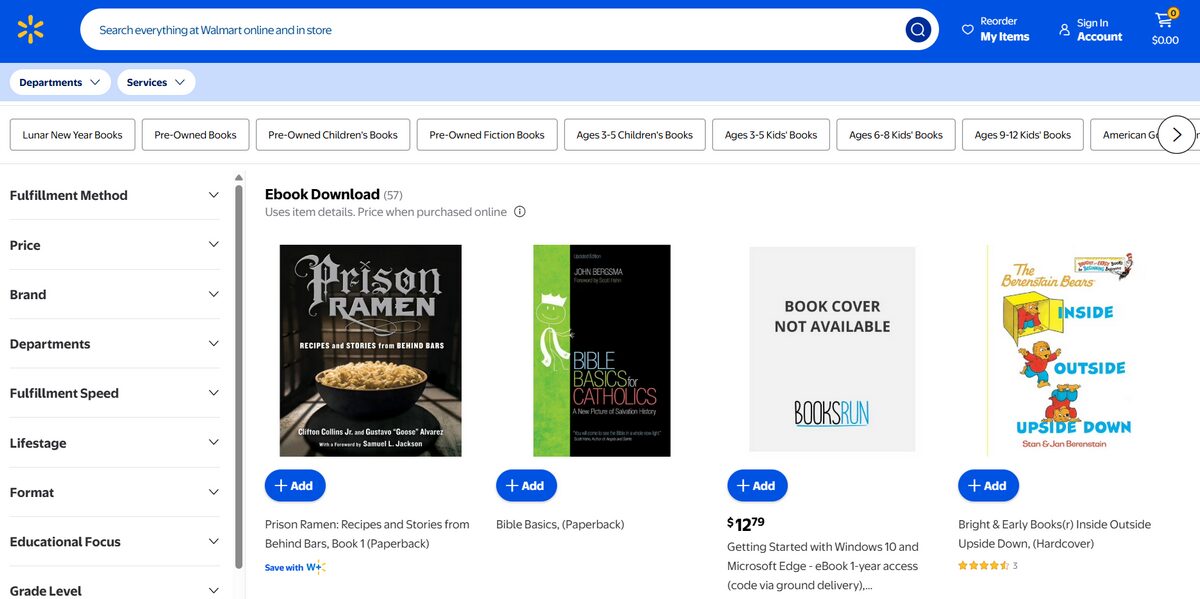Expand the Fulfillment Method filter
The height and width of the screenshot is (599, 1200).
(x=114, y=195)
